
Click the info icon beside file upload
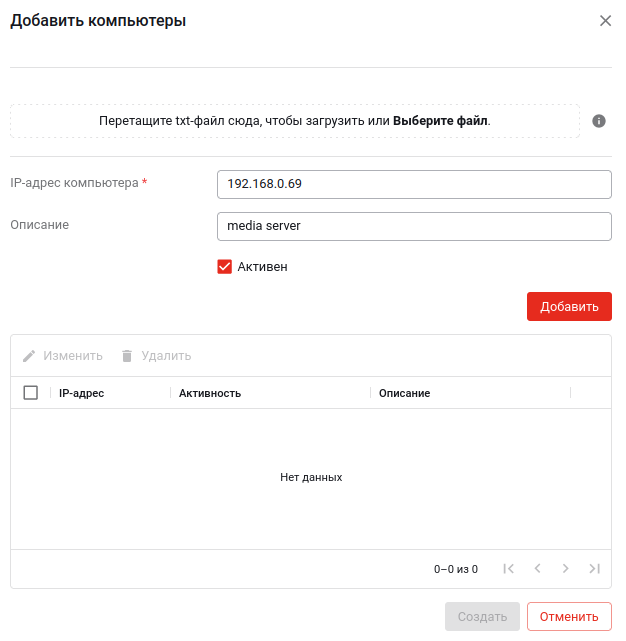click(x=599, y=121)
